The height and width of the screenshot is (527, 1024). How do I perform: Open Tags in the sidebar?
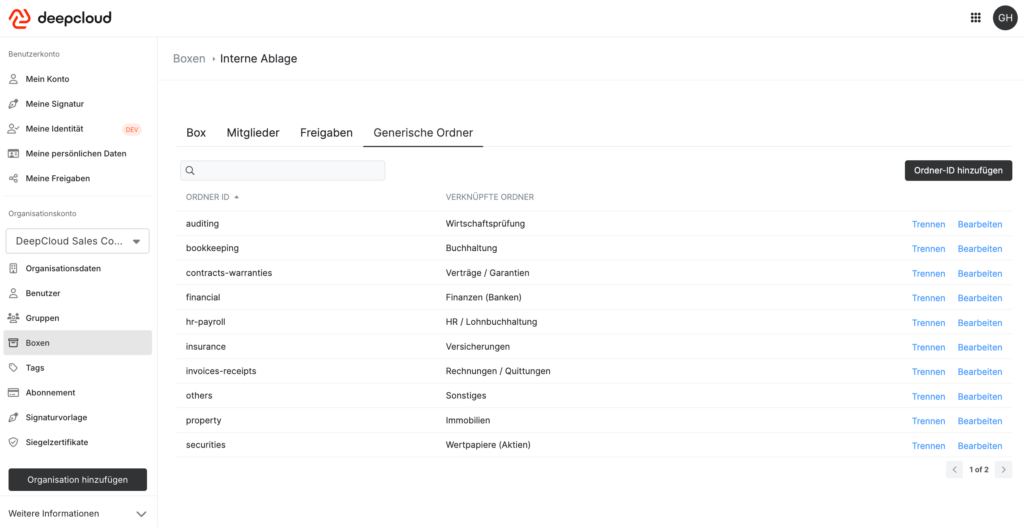point(35,368)
